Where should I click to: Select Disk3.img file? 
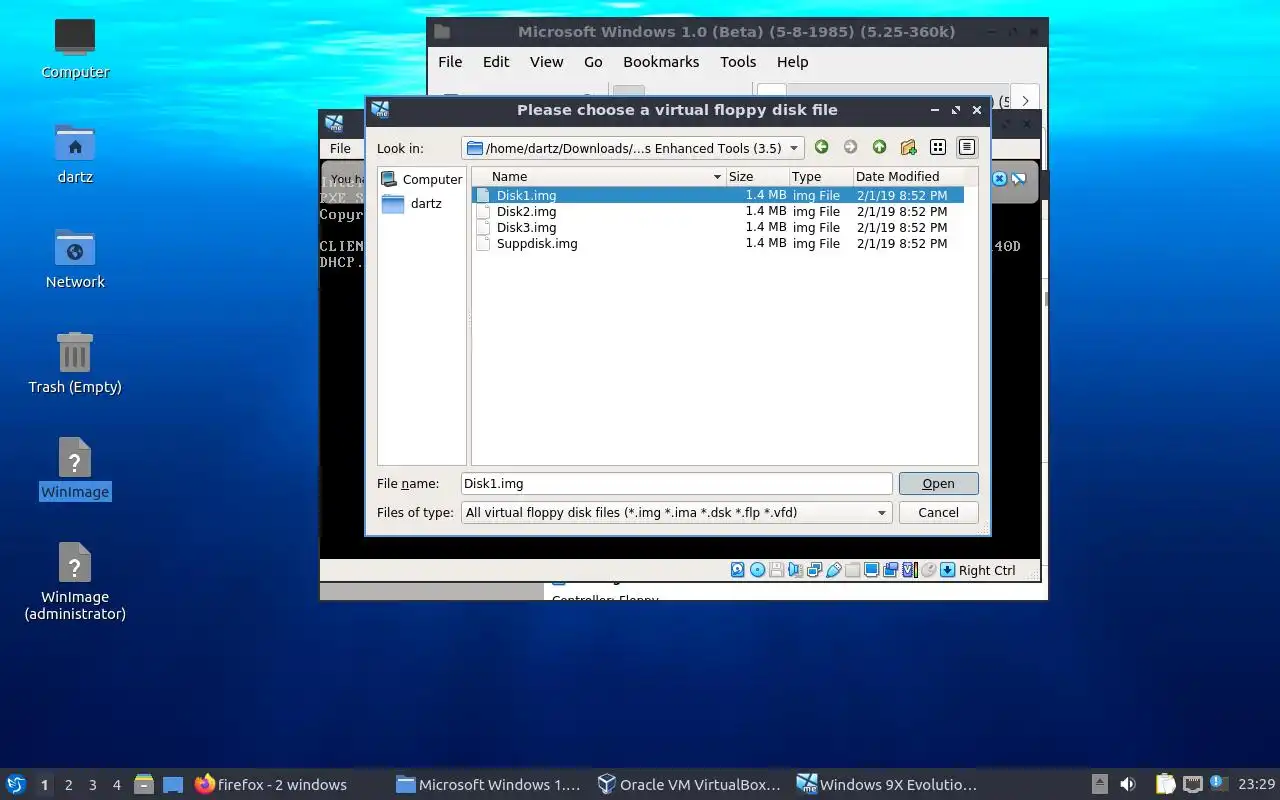[x=717, y=227]
